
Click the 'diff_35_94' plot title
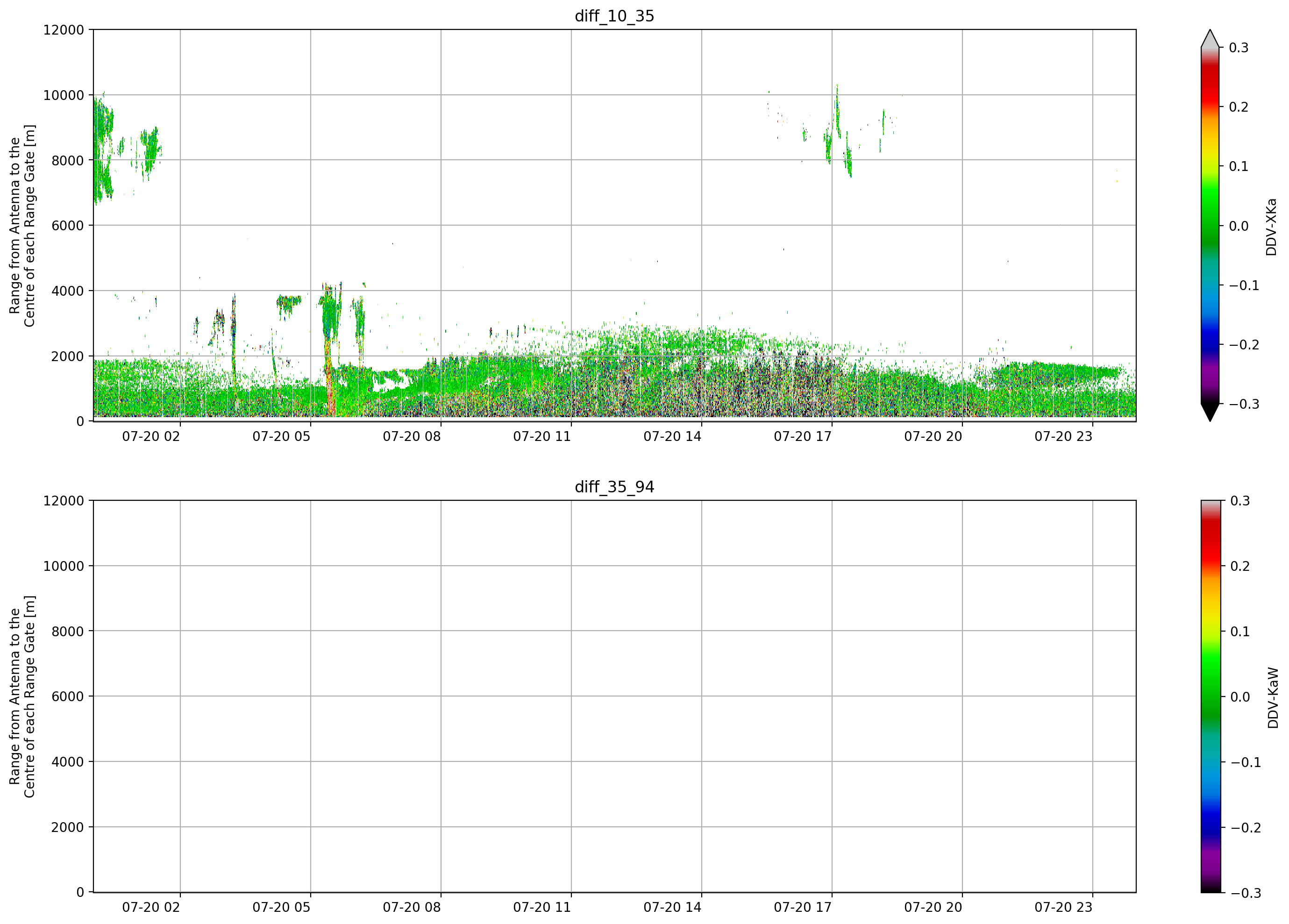(x=614, y=487)
